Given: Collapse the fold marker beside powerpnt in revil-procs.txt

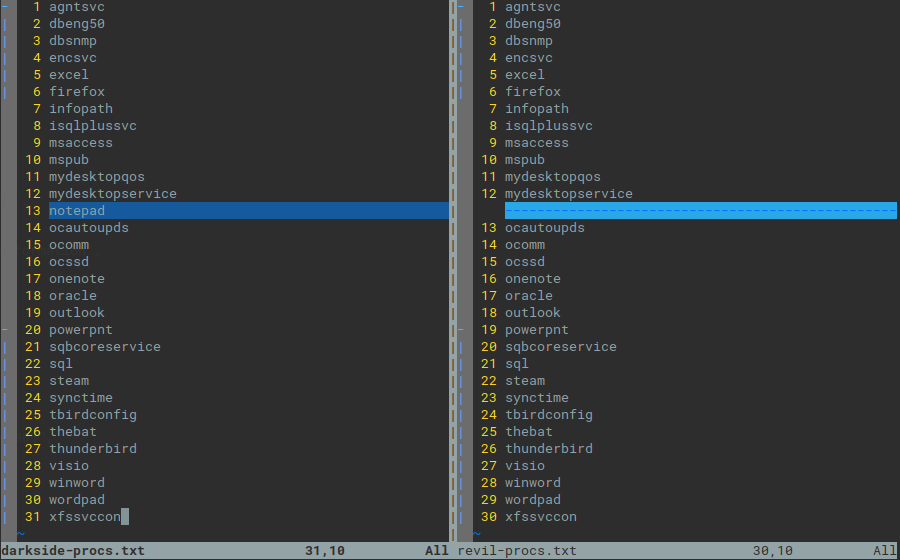Looking at the screenshot, I should [x=461, y=330].
